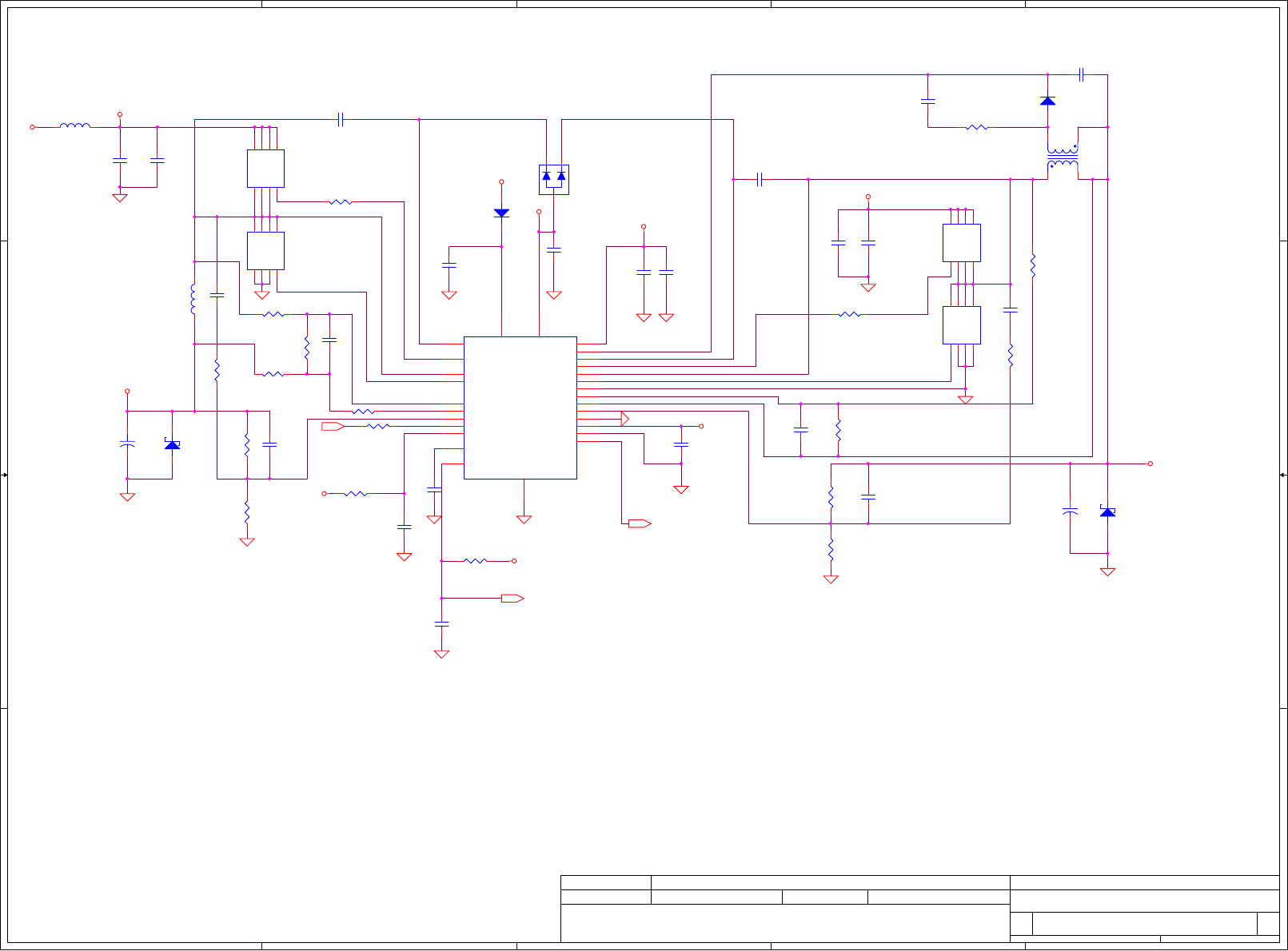
Task: Click the input terminal circle at far left
Action: pos(33,127)
